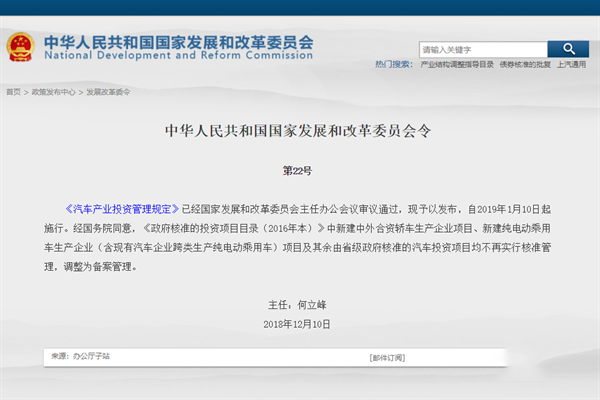Click the 热门搜索 label

[393, 64]
